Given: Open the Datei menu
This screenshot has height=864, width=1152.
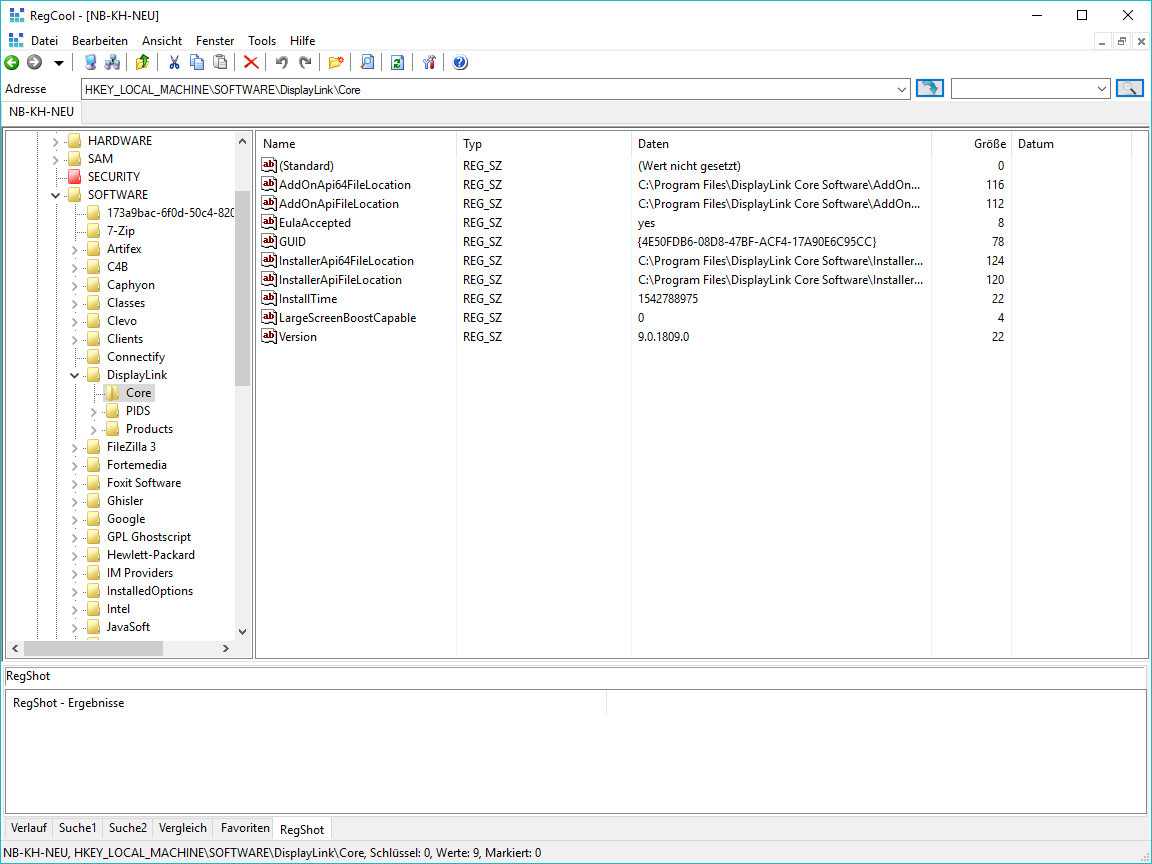Looking at the screenshot, I should (44, 40).
